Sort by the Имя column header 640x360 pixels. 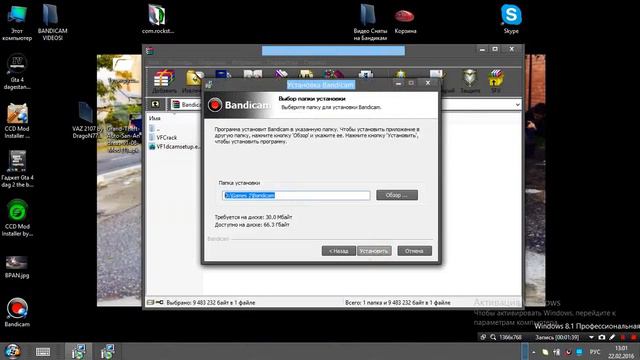click(x=155, y=118)
